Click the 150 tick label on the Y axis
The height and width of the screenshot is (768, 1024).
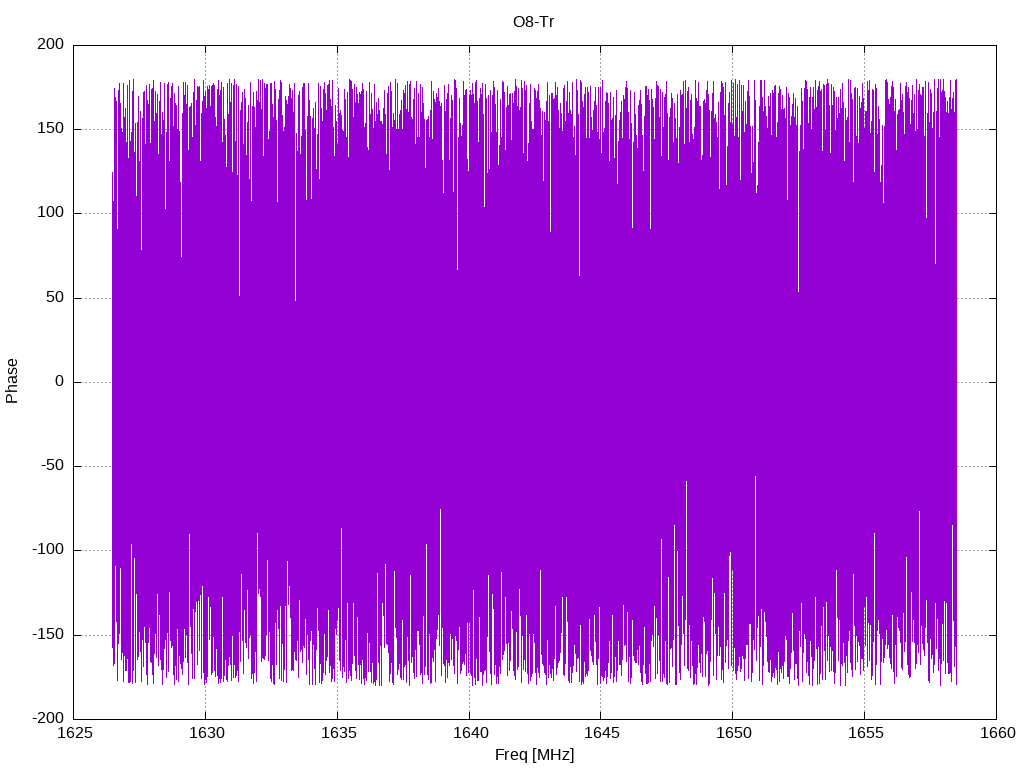pos(51,129)
